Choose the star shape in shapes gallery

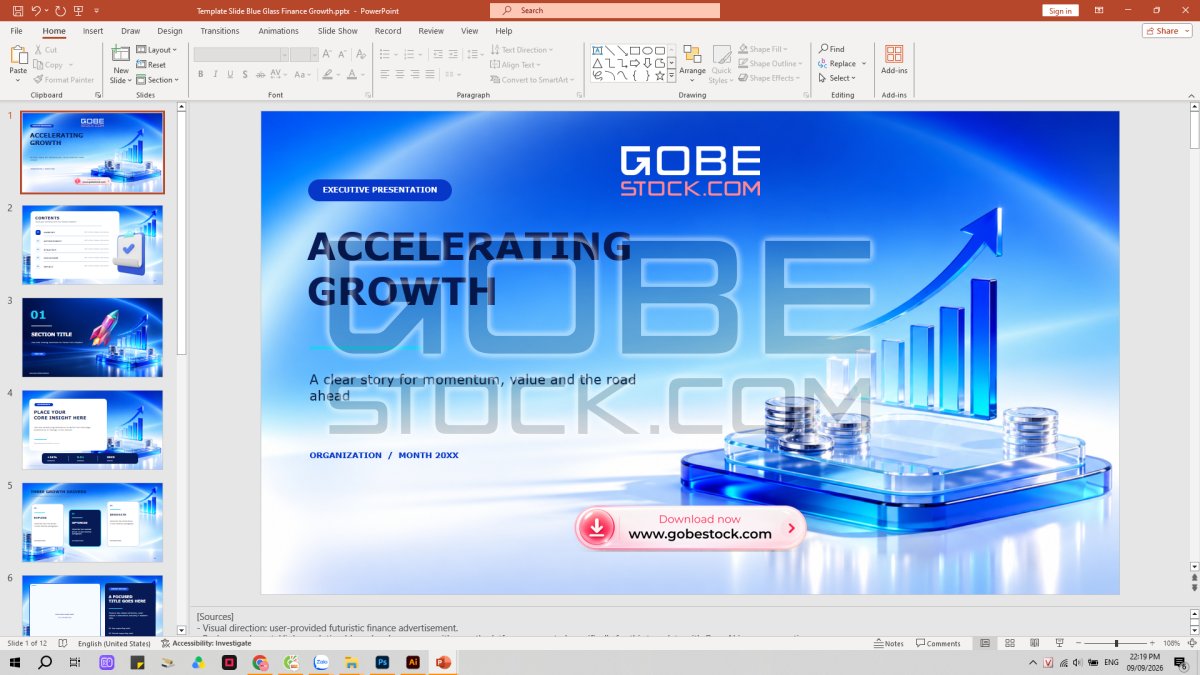[660, 75]
